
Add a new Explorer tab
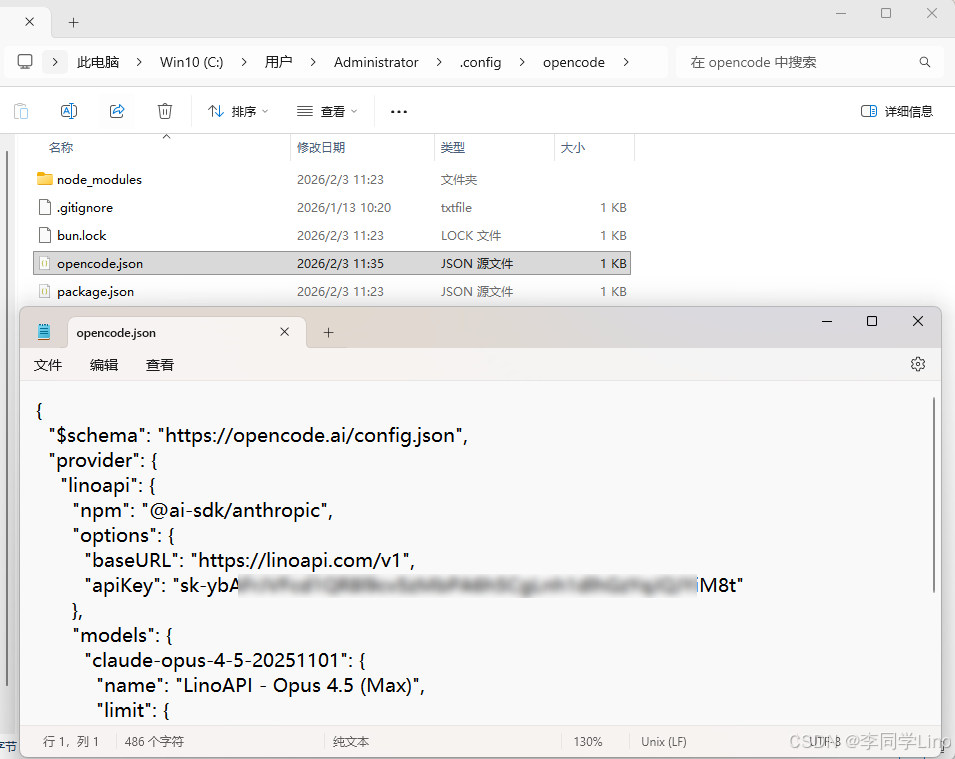click(x=73, y=23)
